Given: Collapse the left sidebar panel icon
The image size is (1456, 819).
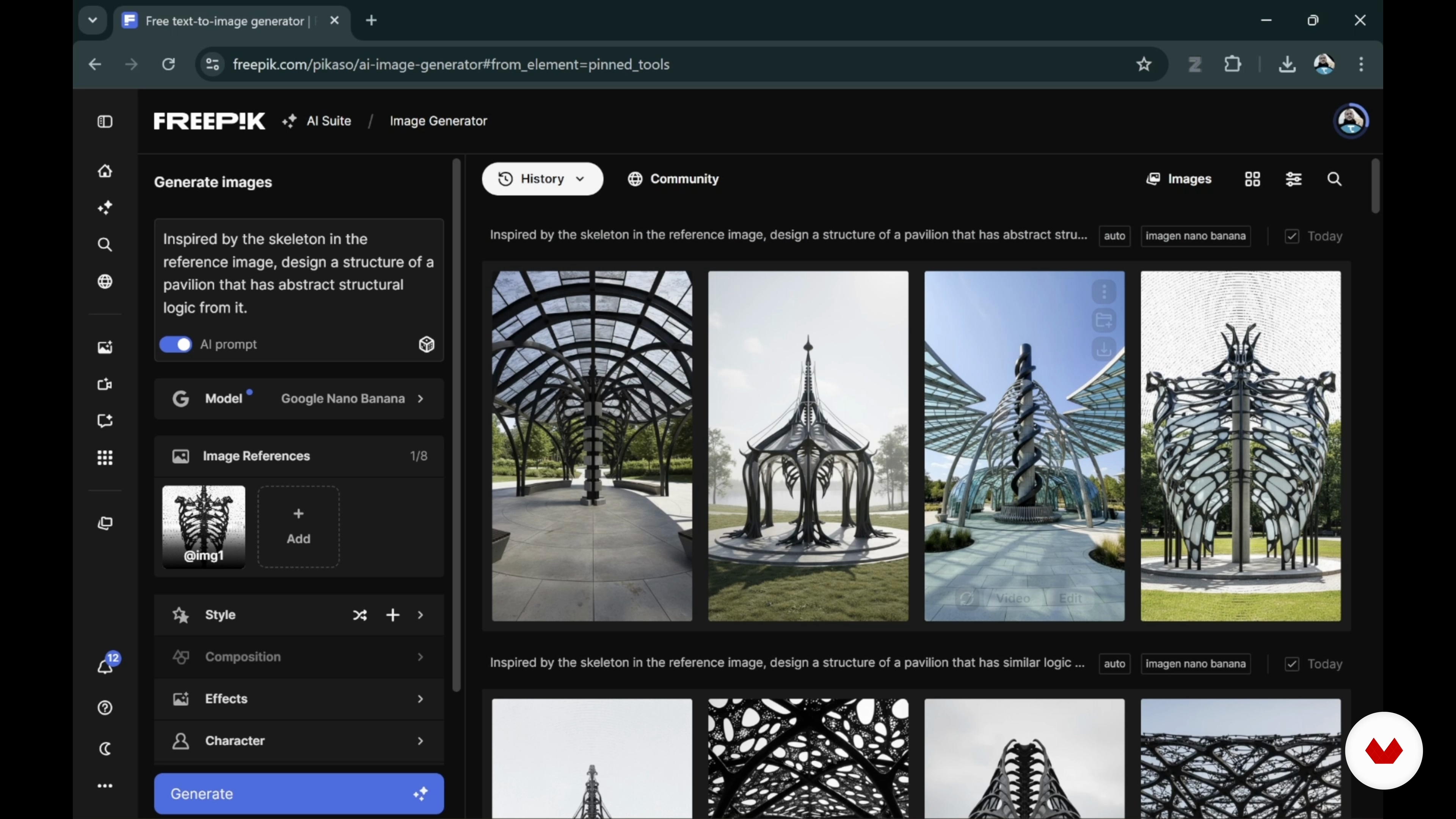Looking at the screenshot, I should 105,121.
